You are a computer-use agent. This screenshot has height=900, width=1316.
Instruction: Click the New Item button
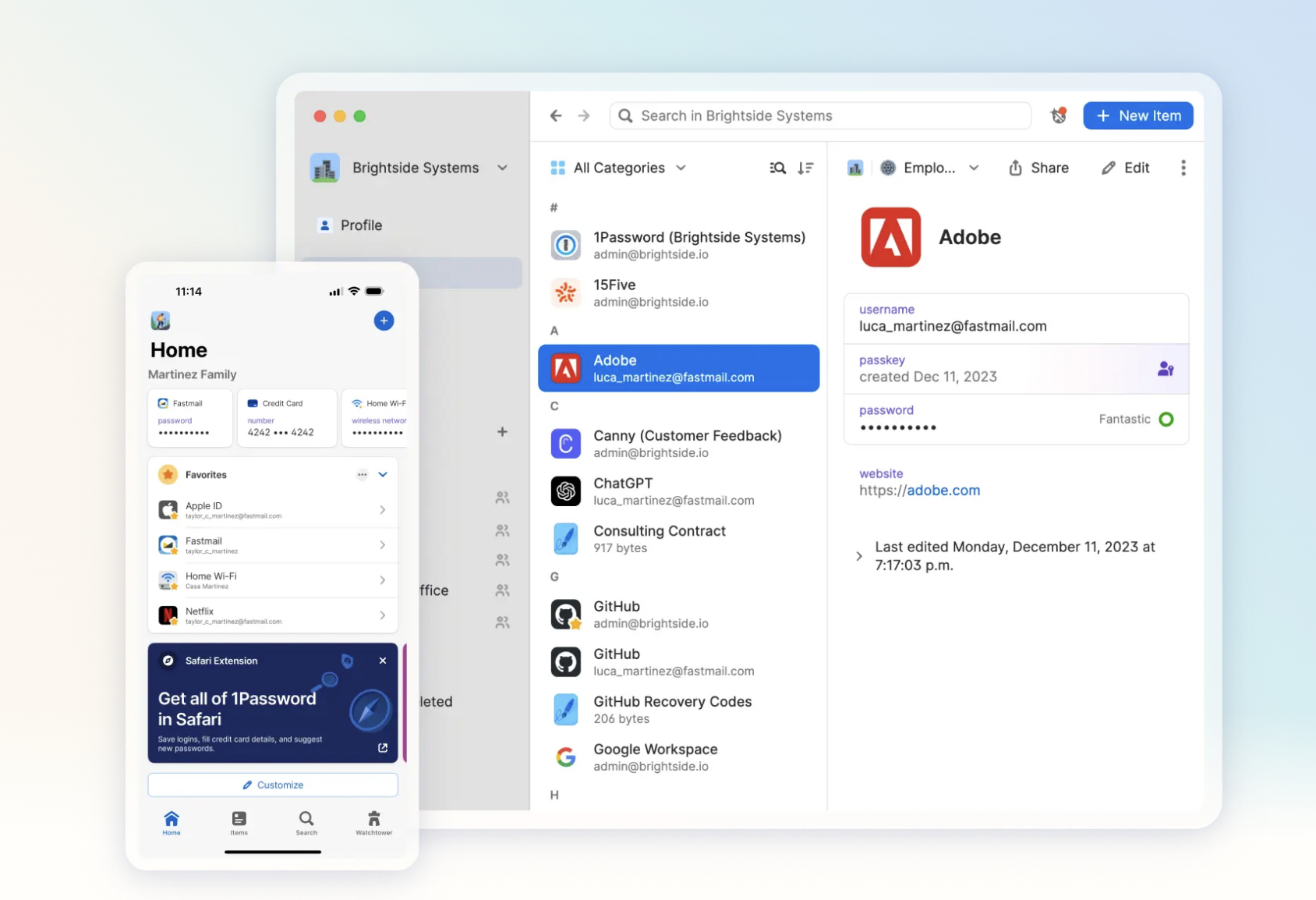point(1137,116)
